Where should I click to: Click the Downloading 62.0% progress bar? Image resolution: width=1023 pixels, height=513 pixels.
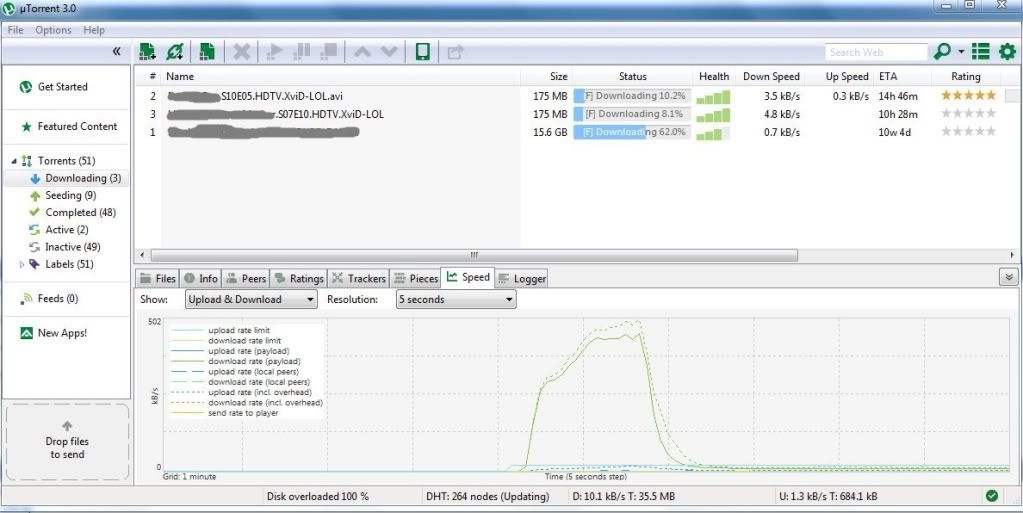(632, 132)
